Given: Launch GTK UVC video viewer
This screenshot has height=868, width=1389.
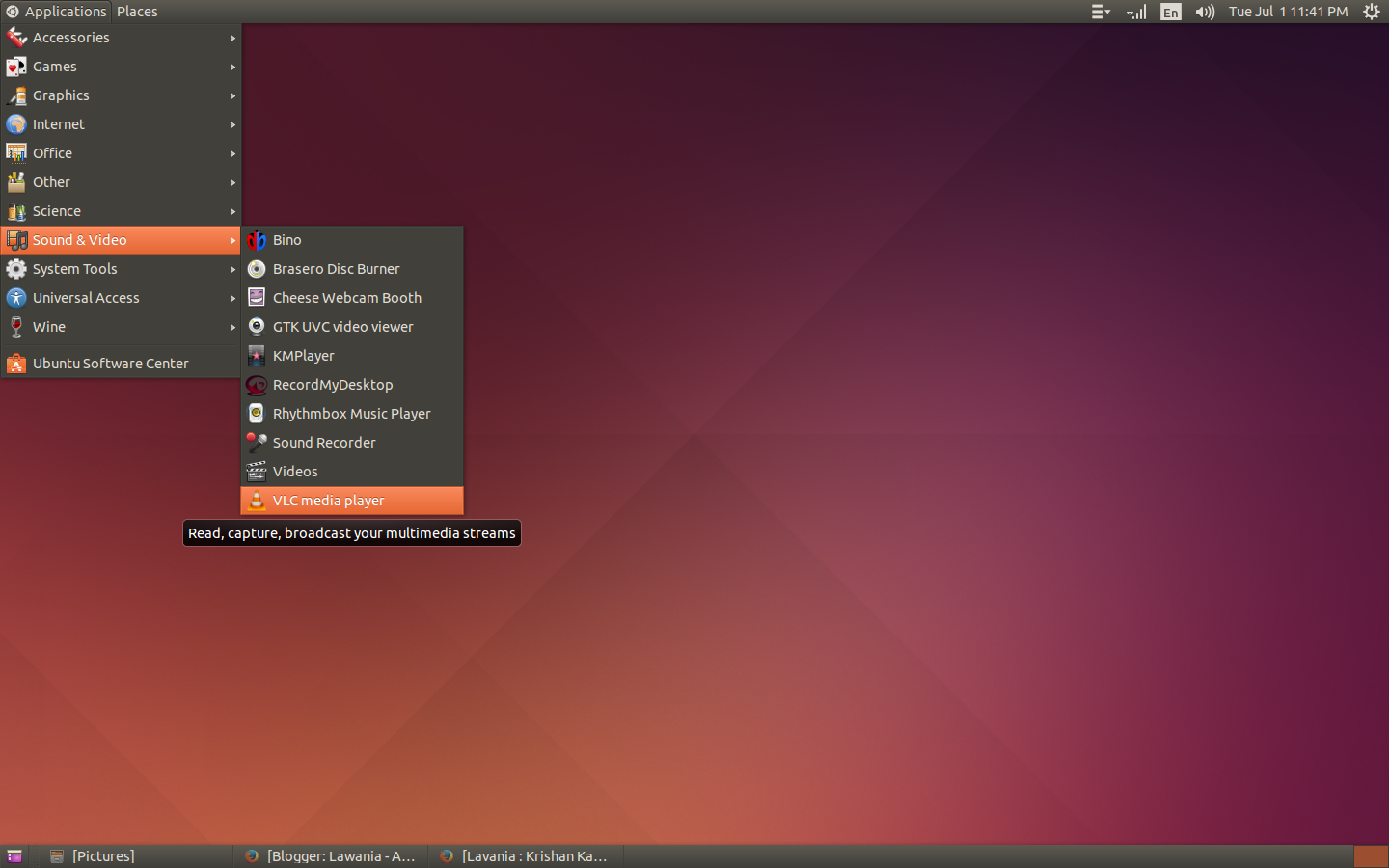Looking at the screenshot, I should coord(352,327).
